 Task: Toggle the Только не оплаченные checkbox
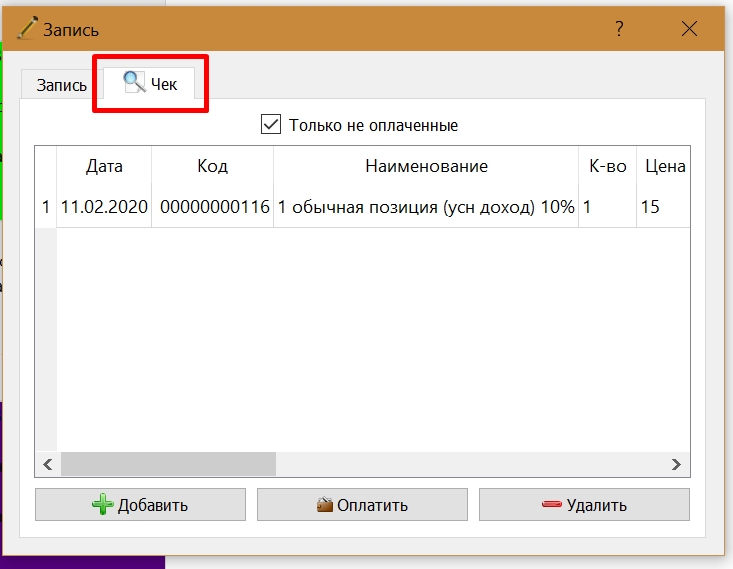point(271,124)
